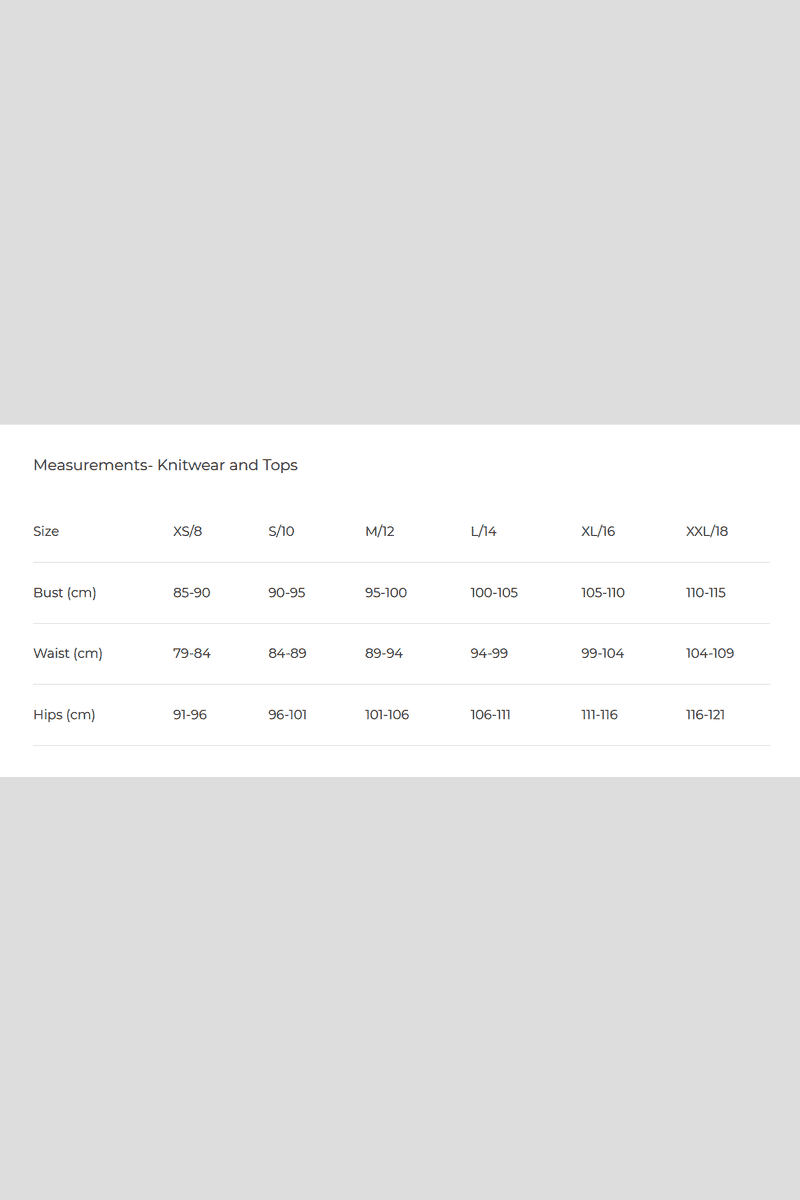Select bust measurement 110-115 cell
This screenshot has height=1200, width=800.
coord(706,593)
